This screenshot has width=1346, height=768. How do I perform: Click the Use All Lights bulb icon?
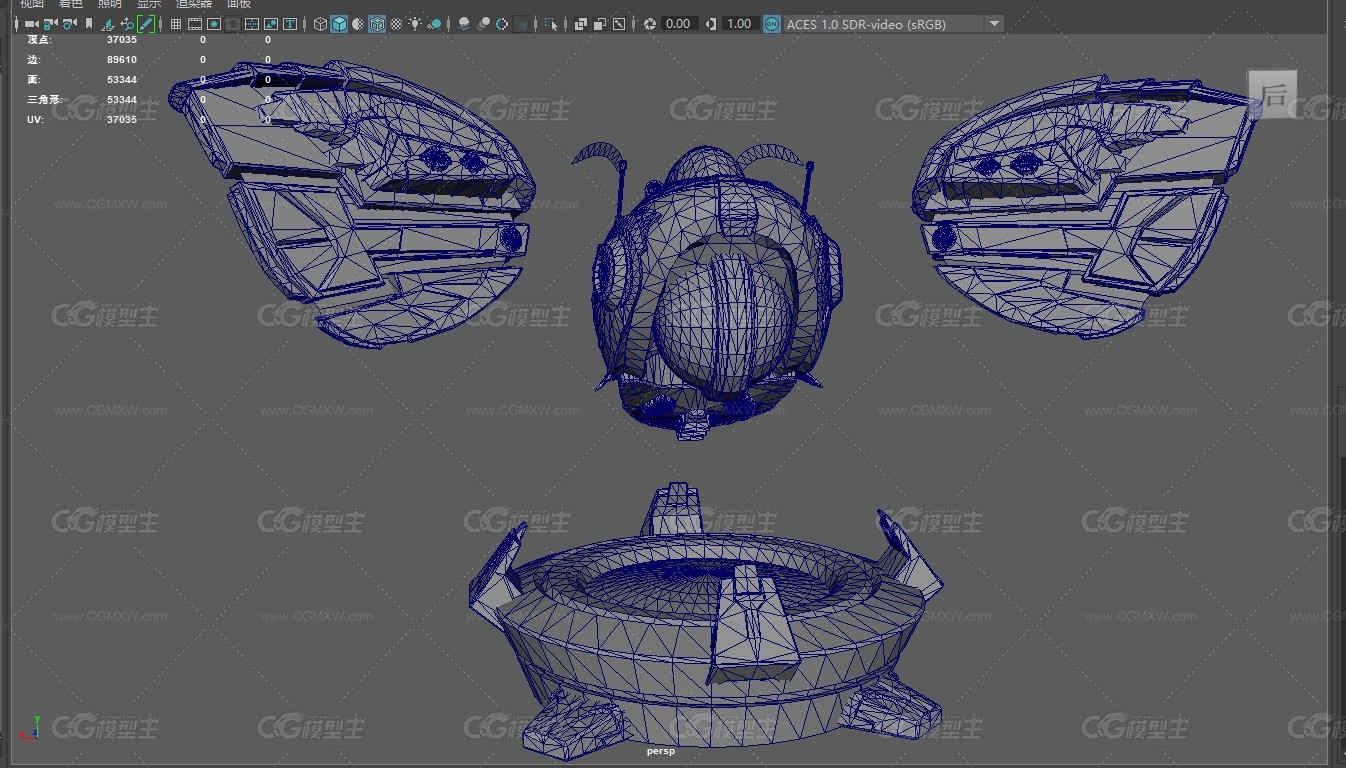(x=415, y=24)
